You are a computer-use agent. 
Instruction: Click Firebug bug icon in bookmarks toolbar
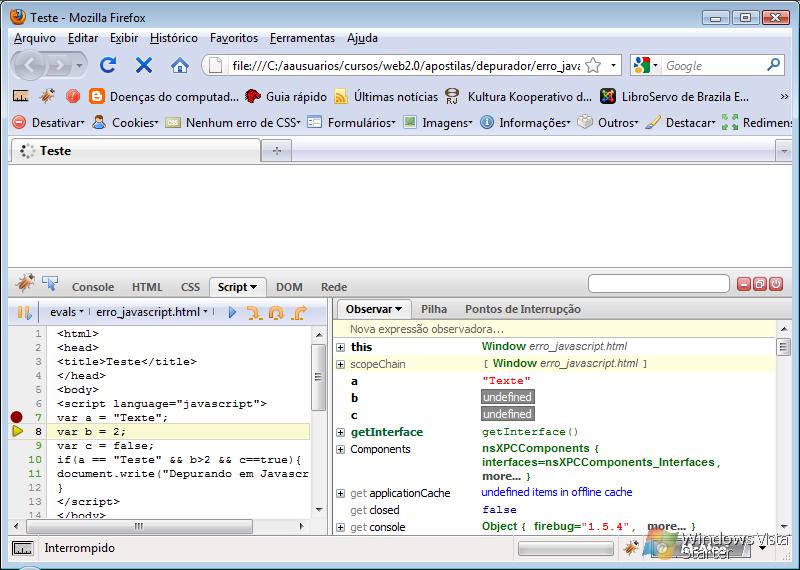click(47, 95)
